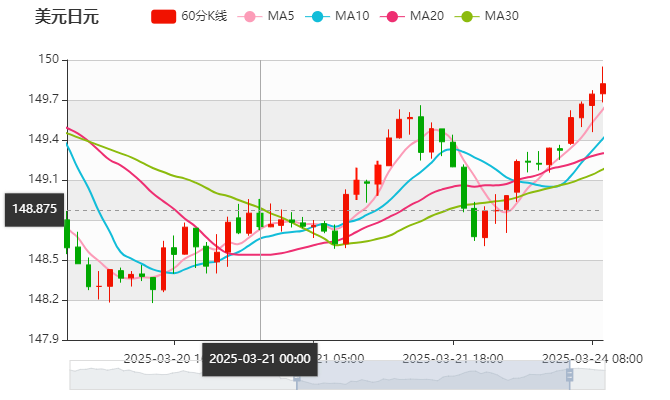Click the MA10 cyan legend marker
Image resolution: width=670 pixels, height=400 pixels.
(x=318, y=16)
